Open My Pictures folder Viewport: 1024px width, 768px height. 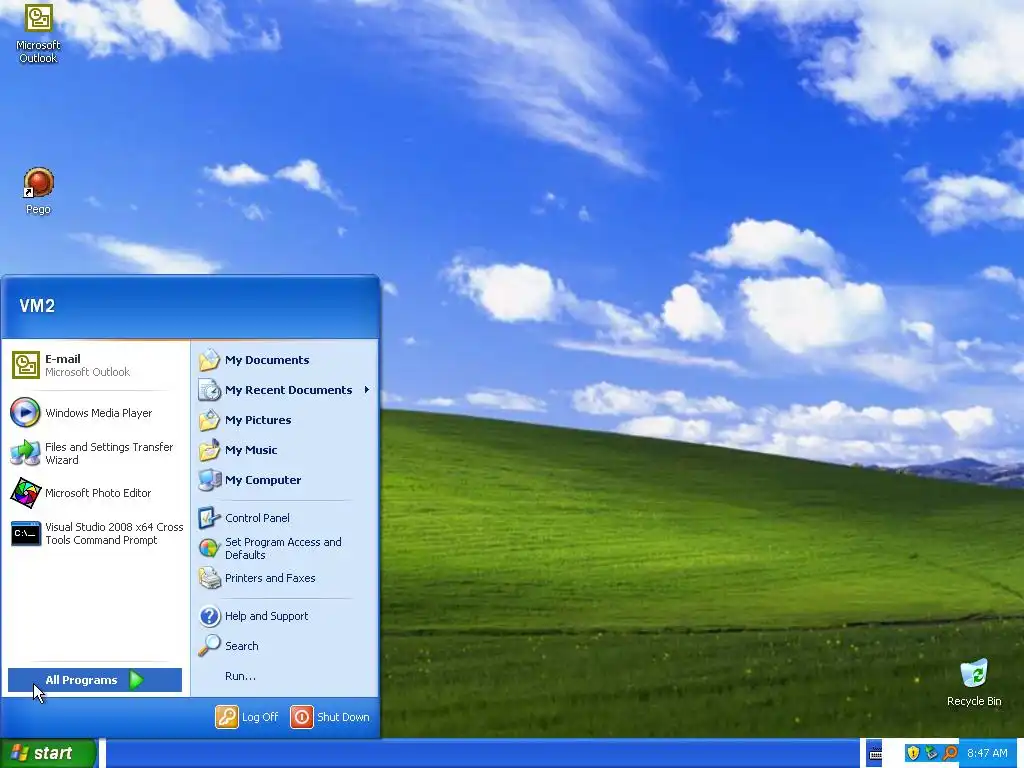285,420
